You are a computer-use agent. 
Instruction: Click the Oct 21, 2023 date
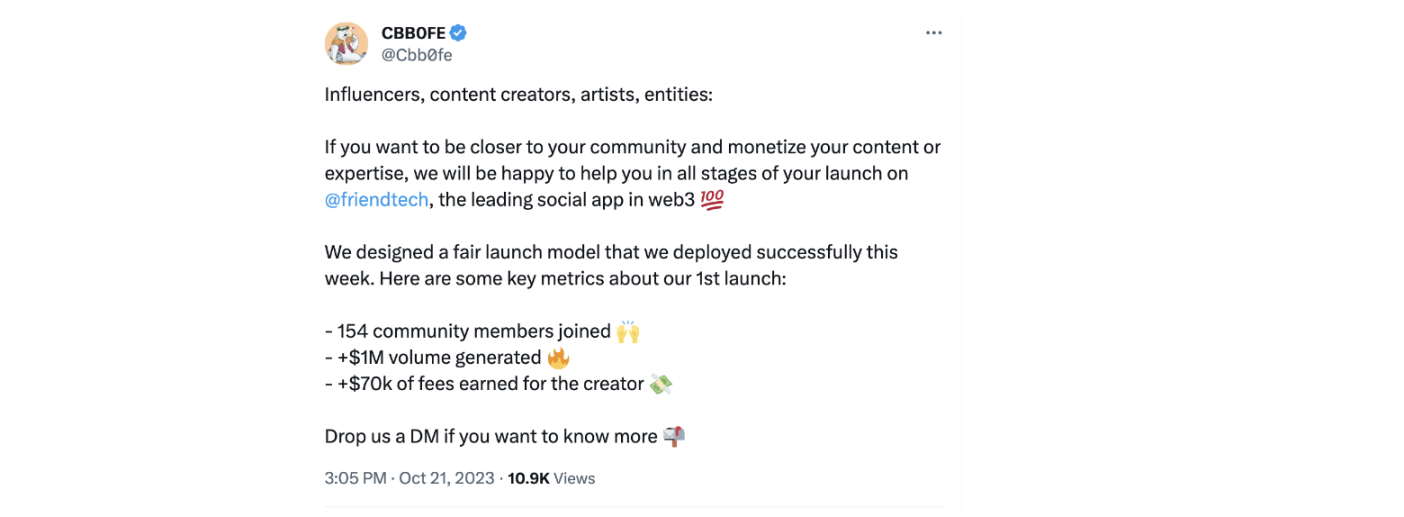(x=446, y=478)
